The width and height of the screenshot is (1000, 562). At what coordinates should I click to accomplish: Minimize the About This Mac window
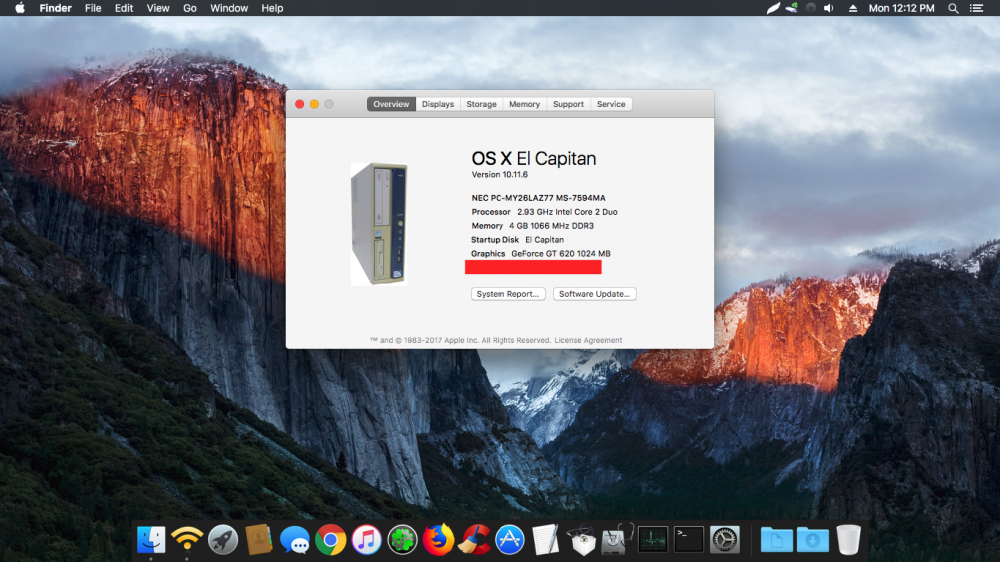click(314, 104)
